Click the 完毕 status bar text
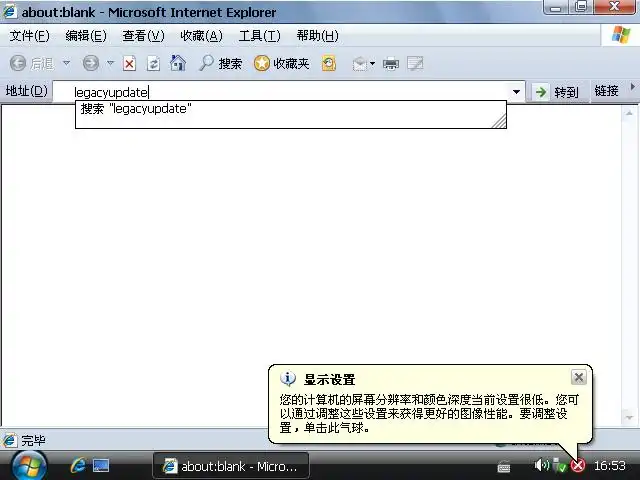Image resolution: width=640 pixels, height=480 pixels. coord(33,440)
